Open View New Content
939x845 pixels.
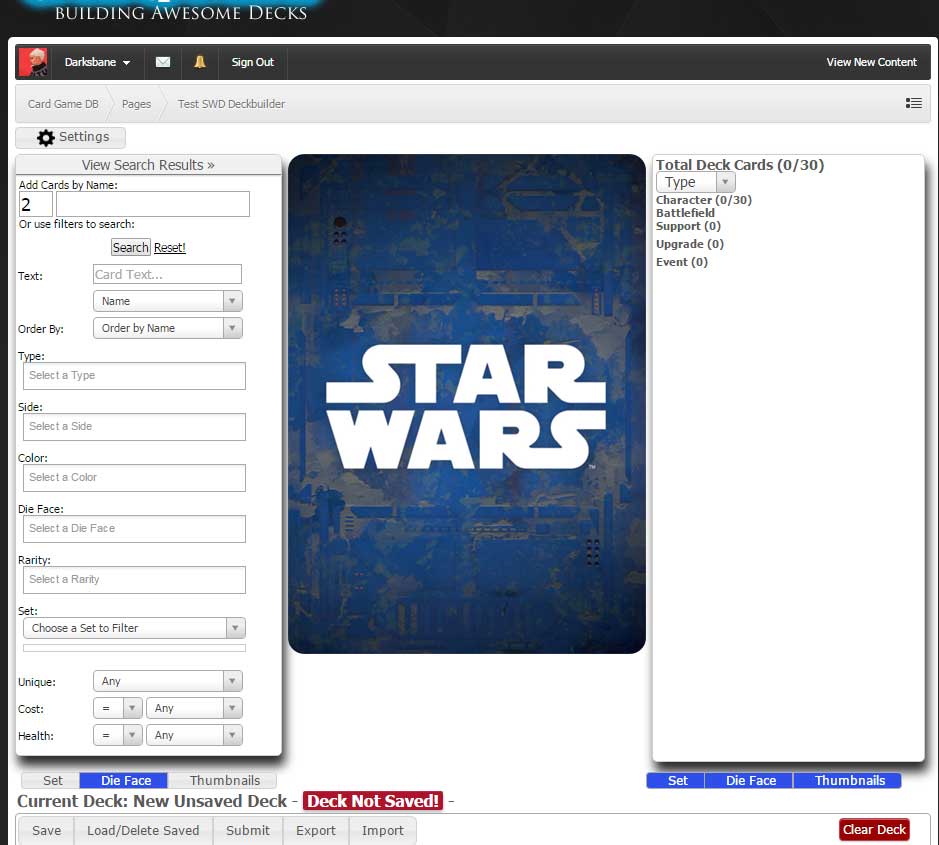(871, 62)
